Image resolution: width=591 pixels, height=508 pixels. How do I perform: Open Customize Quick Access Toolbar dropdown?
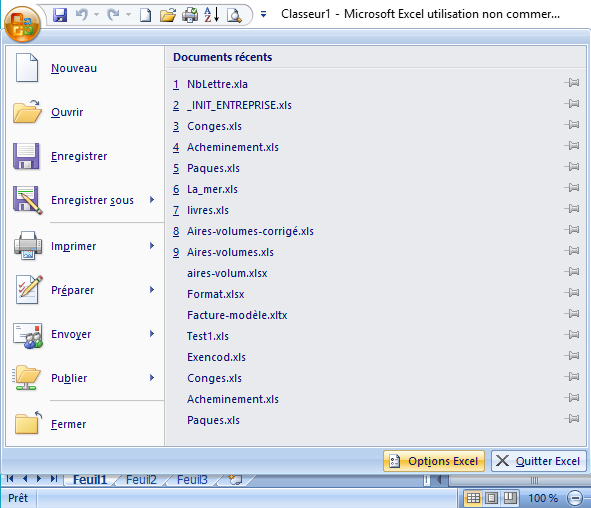(x=263, y=15)
